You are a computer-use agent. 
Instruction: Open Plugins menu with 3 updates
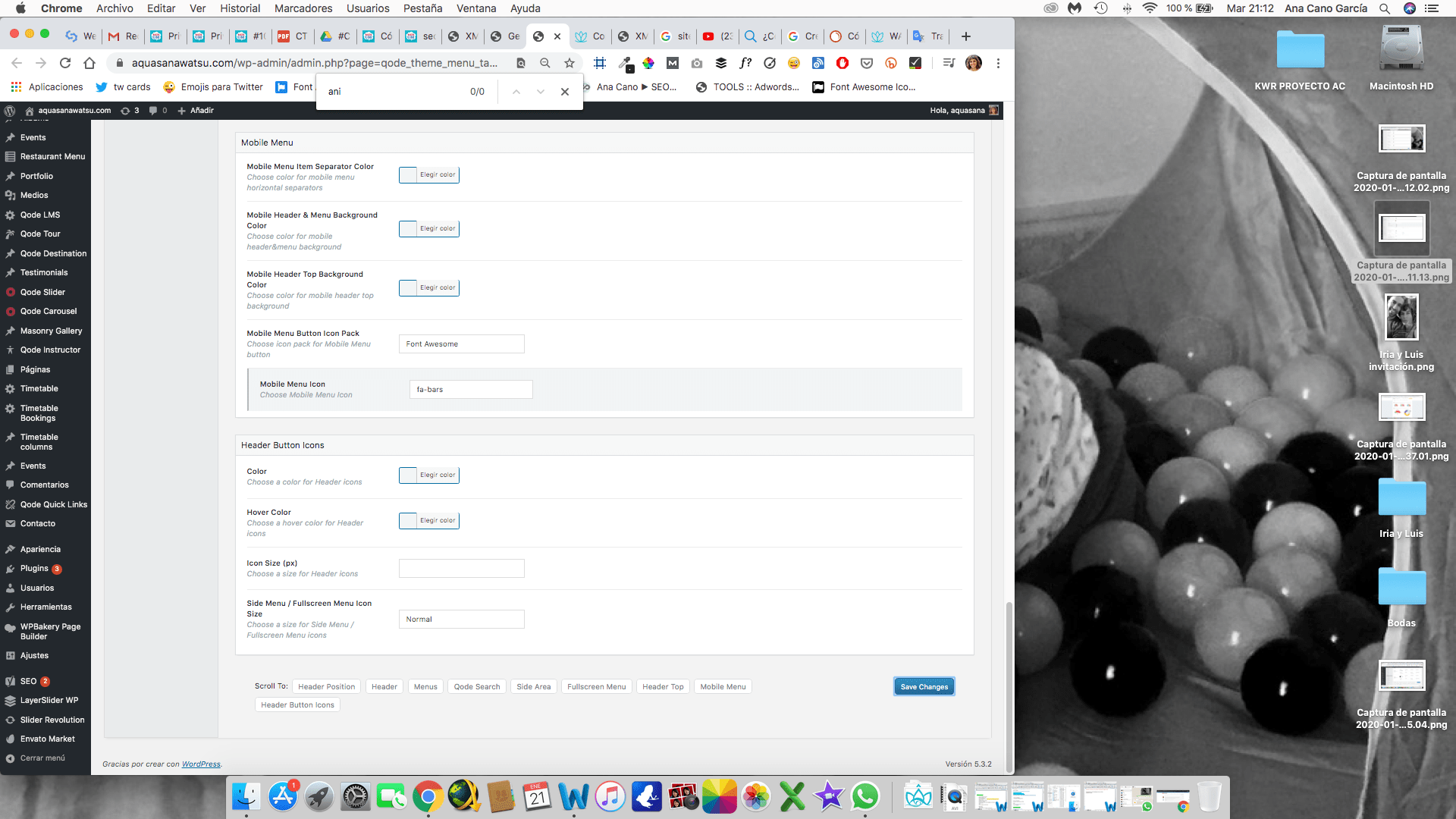point(34,569)
